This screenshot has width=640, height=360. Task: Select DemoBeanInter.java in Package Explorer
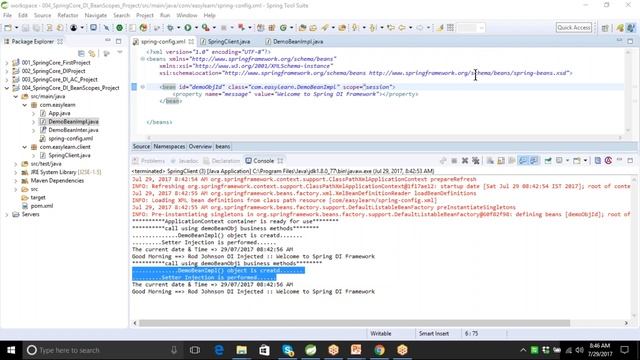pos(73,130)
